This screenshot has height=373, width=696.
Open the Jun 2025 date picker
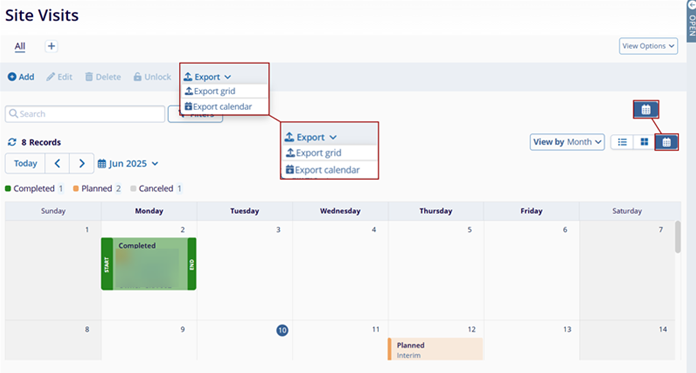coord(128,163)
